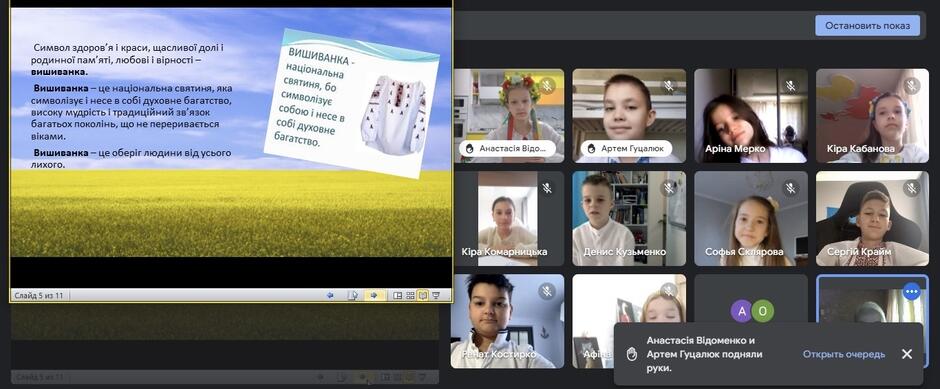Click muted mic icon on Кіра Комарницька tile
The image size is (940, 389).
tap(547, 188)
